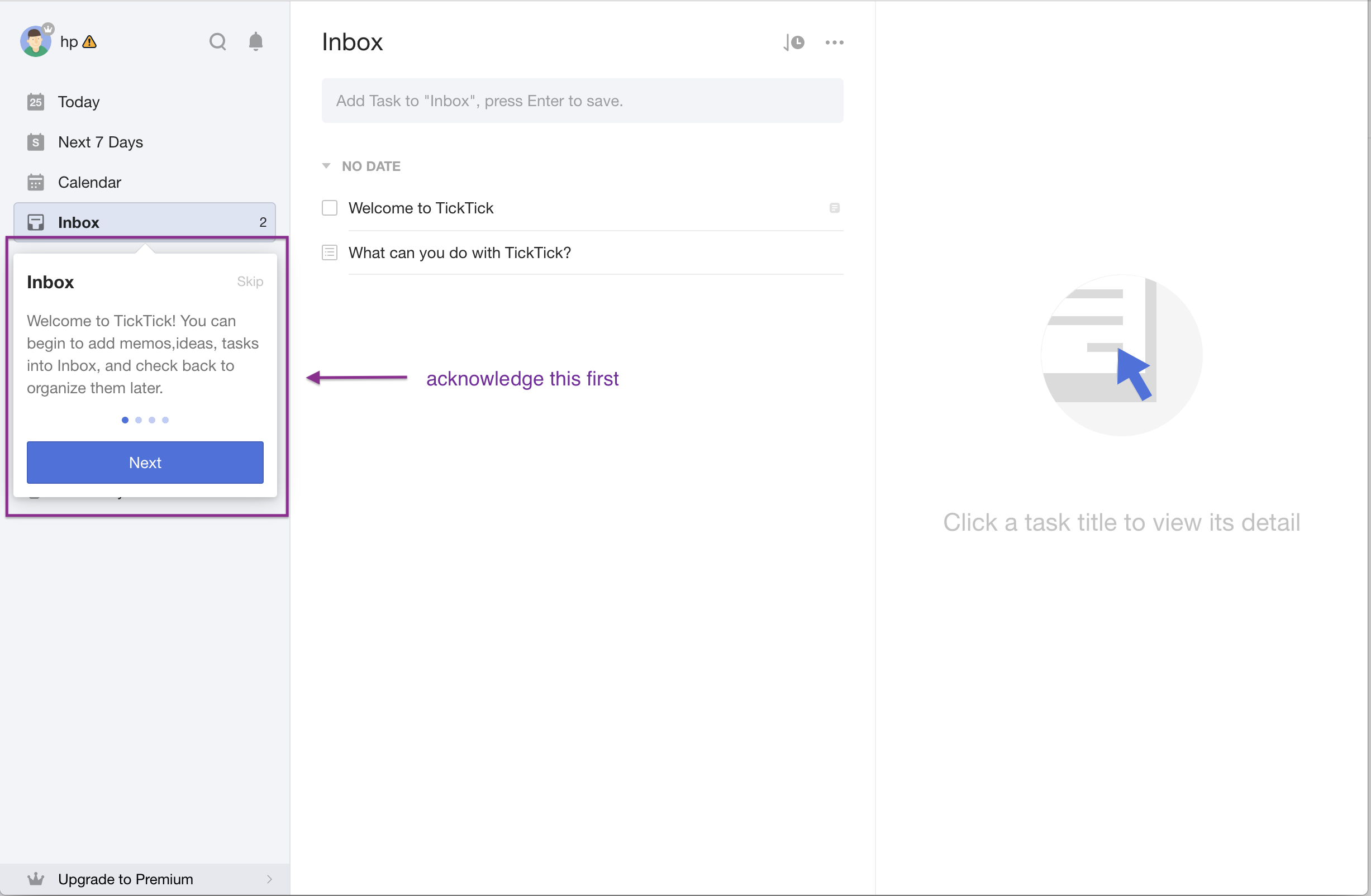
Task: Click the Inbox tray icon in sidebar
Action: coord(36,222)
